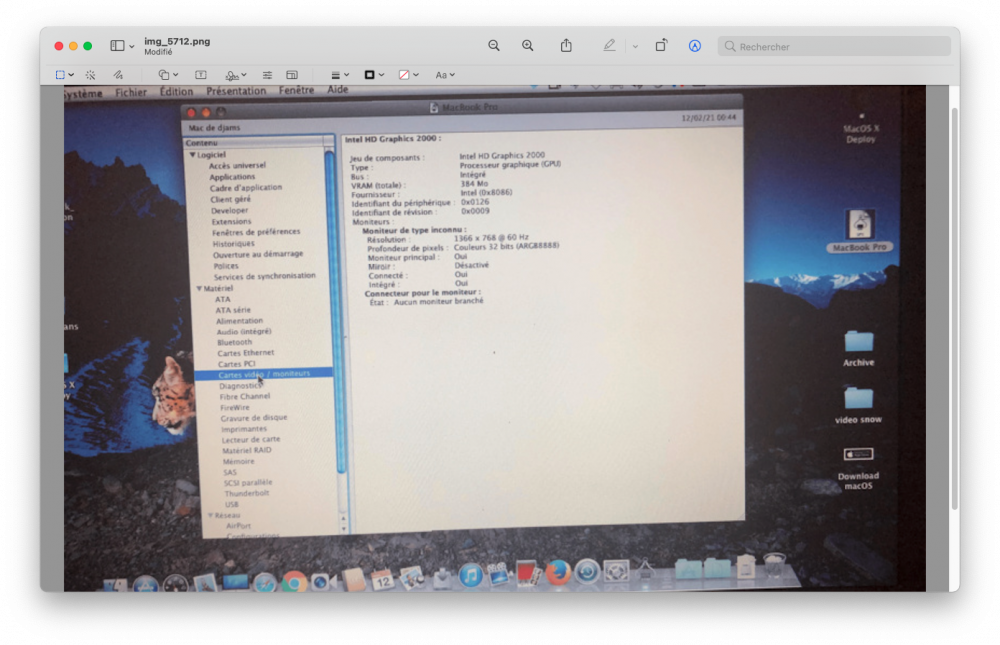The width and height of the screenshot is (1000, 645).
Task: Click the line style icon
Action: [335, 75]
